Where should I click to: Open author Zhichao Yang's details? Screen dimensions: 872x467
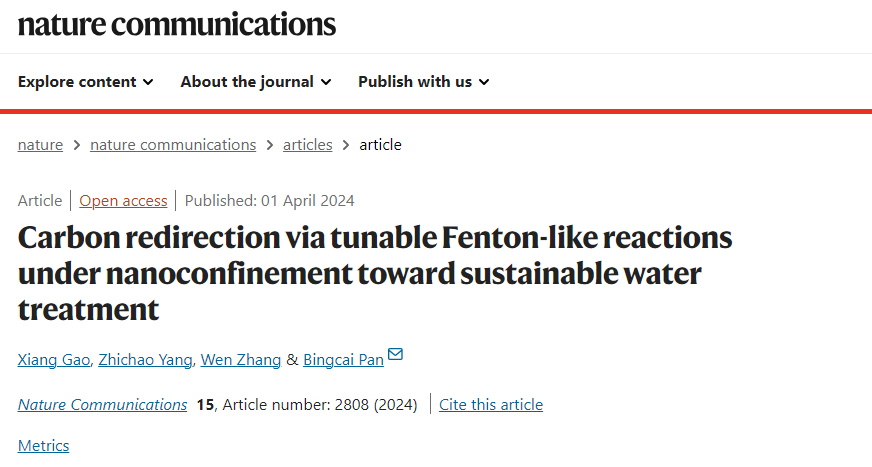(x=145, y=360)
